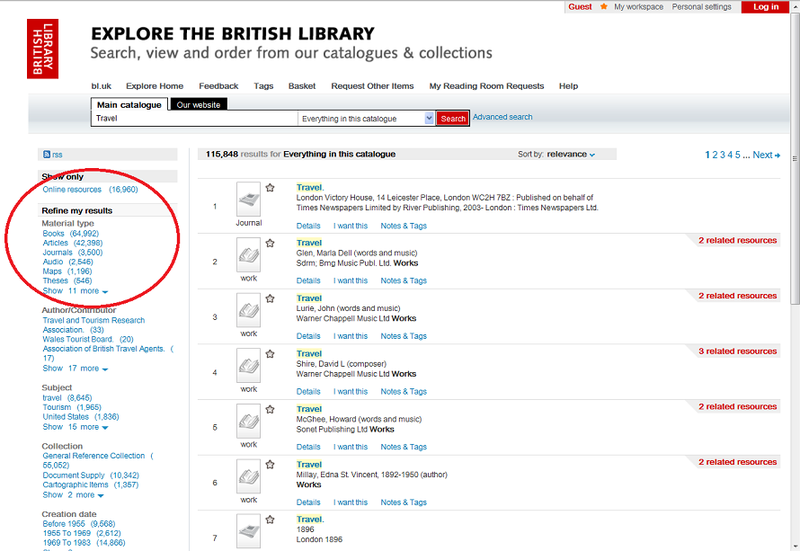Open work thumbnail for Glen, Marla Dell
Screen dimensions: 800x551
248,255
